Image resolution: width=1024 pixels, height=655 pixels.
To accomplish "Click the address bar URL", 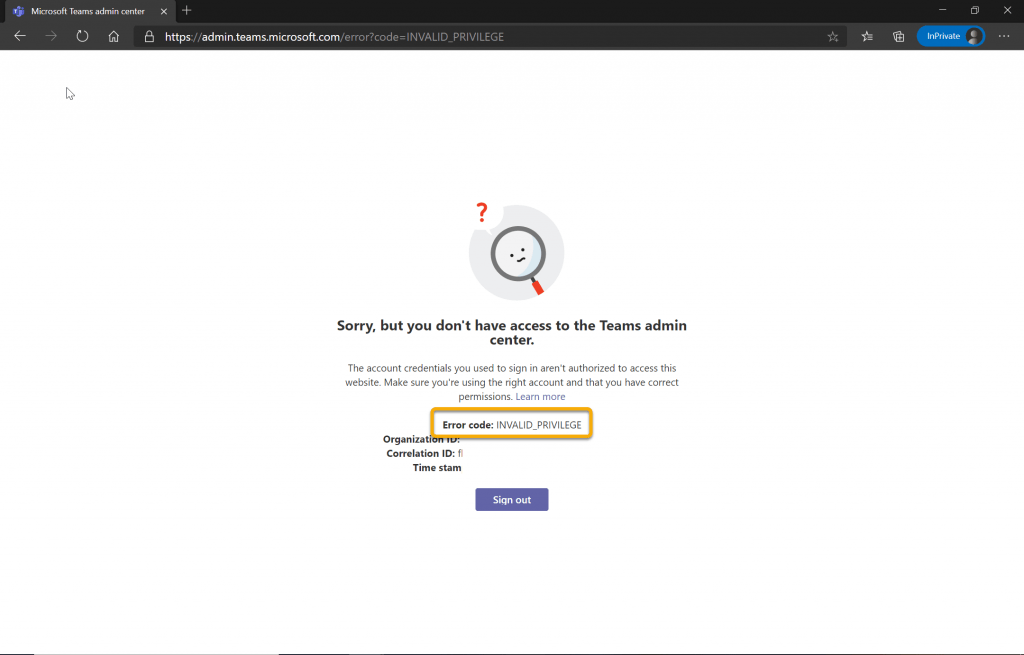I will pos(334,37).
